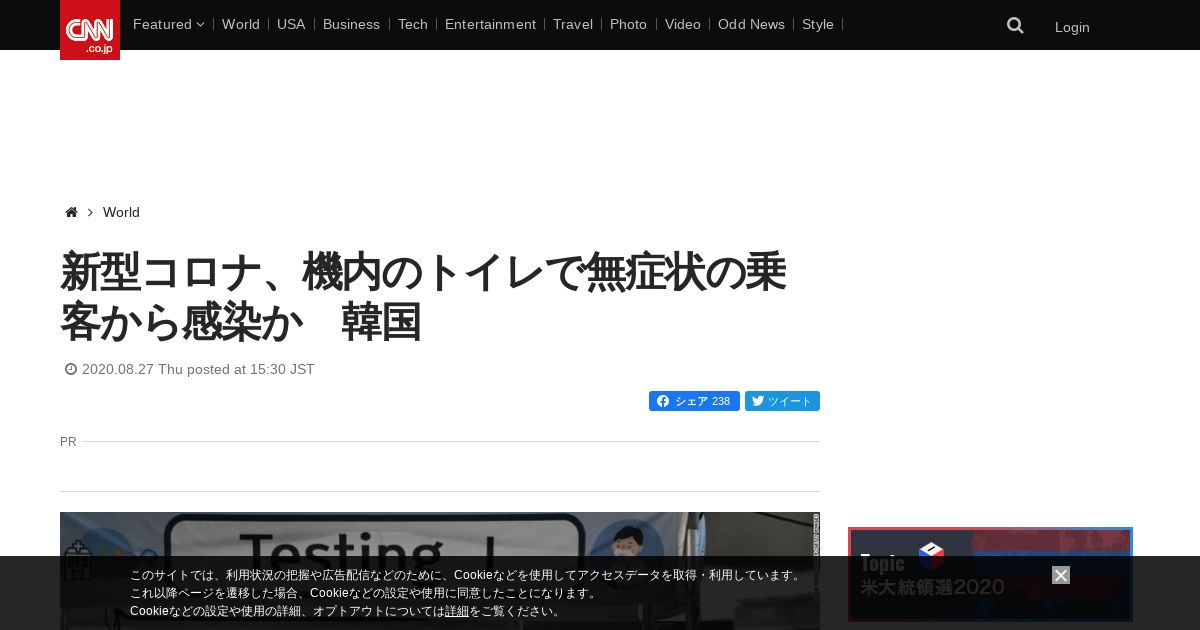Close the cookie notice banner
Viewport: 1200px width, 630px height.
[x=1061, y=575]
